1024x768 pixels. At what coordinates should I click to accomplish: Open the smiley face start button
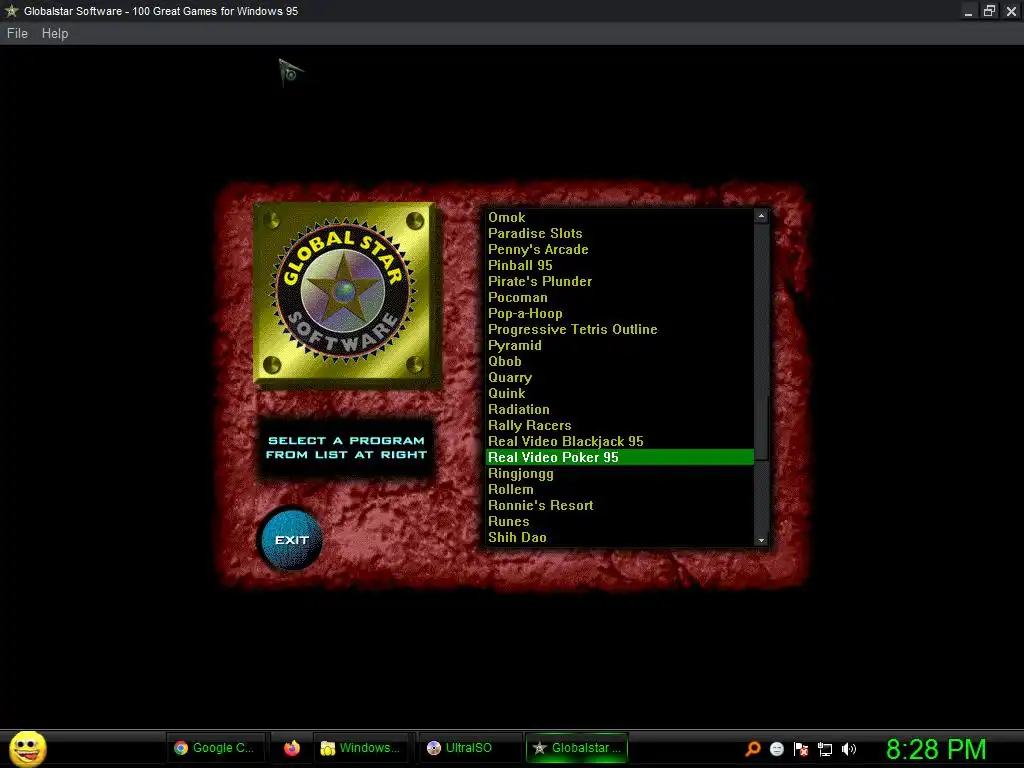pos(27,748)
